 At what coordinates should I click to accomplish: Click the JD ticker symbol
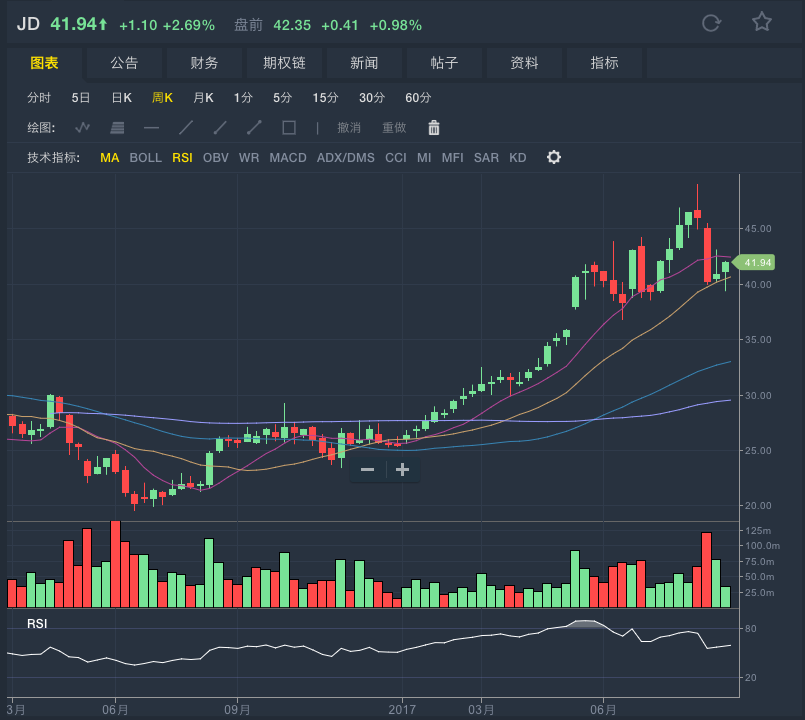tap(28, 24)
